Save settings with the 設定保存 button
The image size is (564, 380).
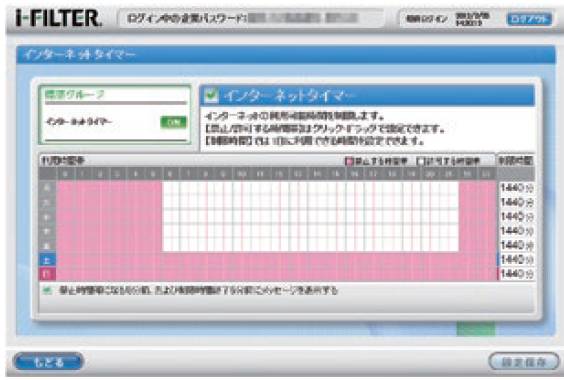(524, 361)
